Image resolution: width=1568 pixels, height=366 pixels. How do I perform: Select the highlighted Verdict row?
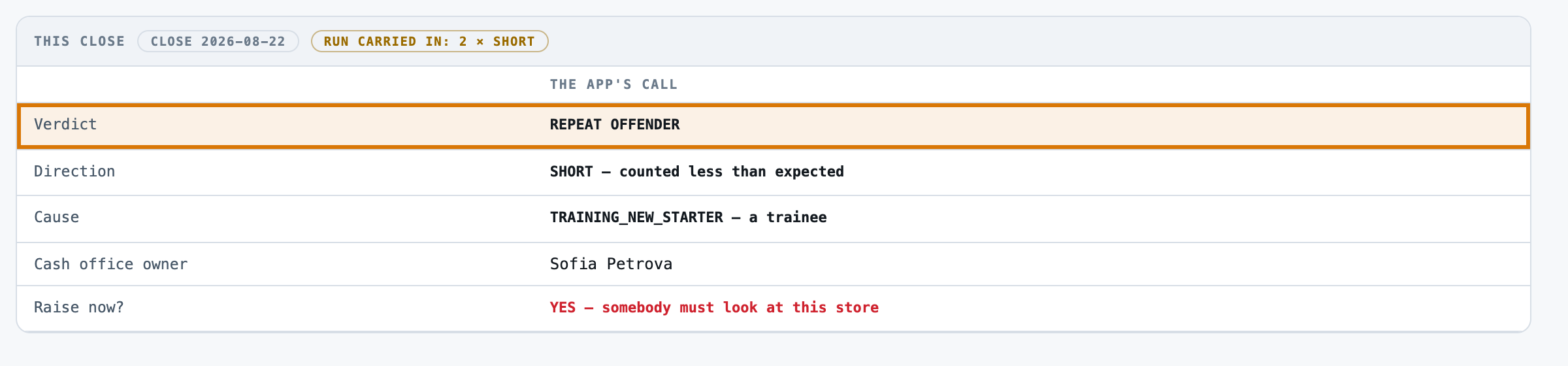pos(774,125)
